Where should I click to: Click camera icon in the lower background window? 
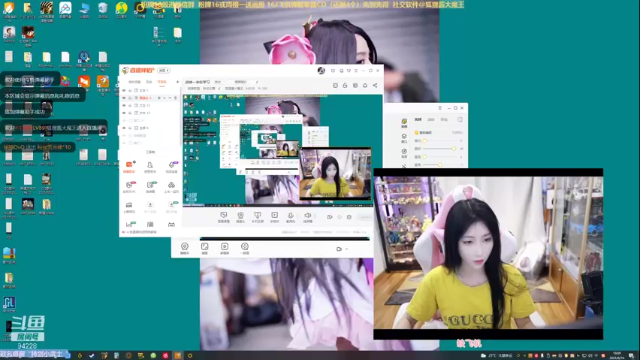click(184, 248)
